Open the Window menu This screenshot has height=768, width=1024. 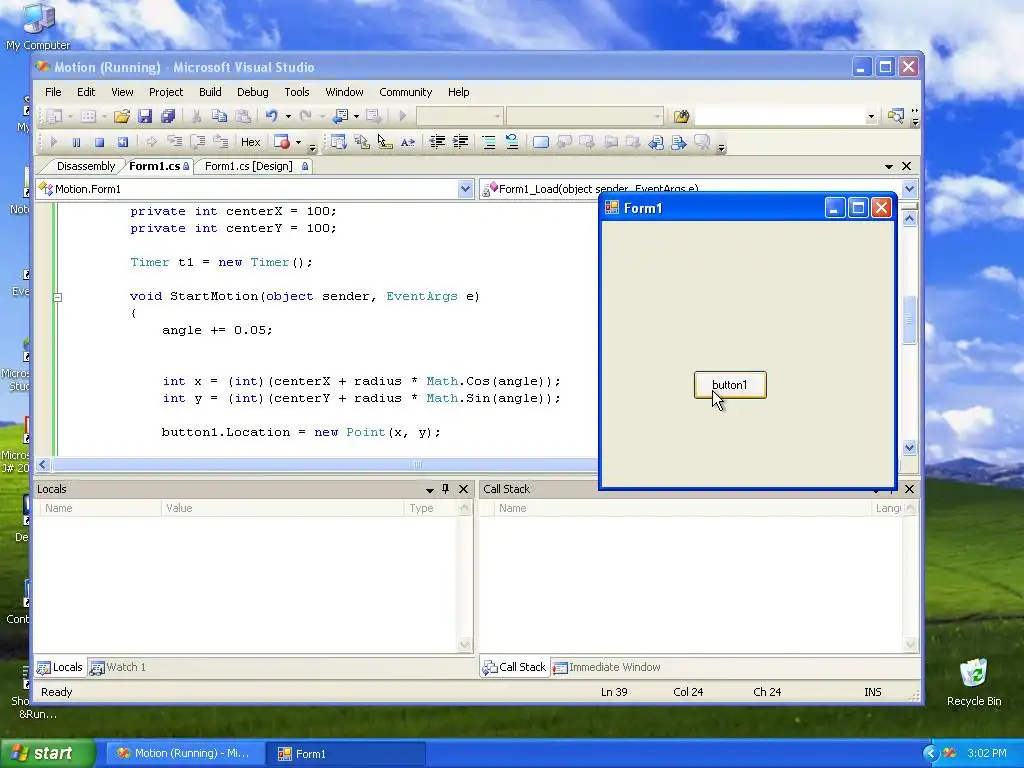(x=344, y=92)
